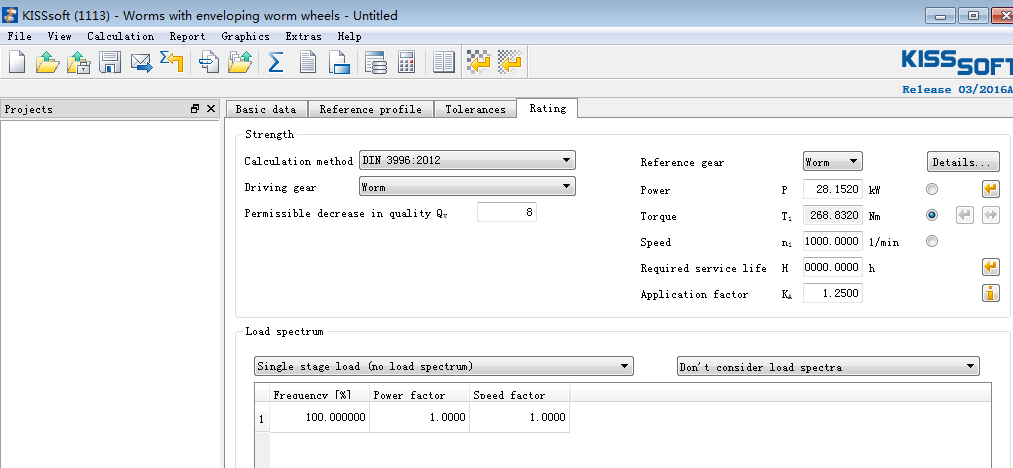Image resolution: width=1013 pixels, height=468 pixels.
Task: Open the calculator icon in the toolbar
Action: (406, 63)
